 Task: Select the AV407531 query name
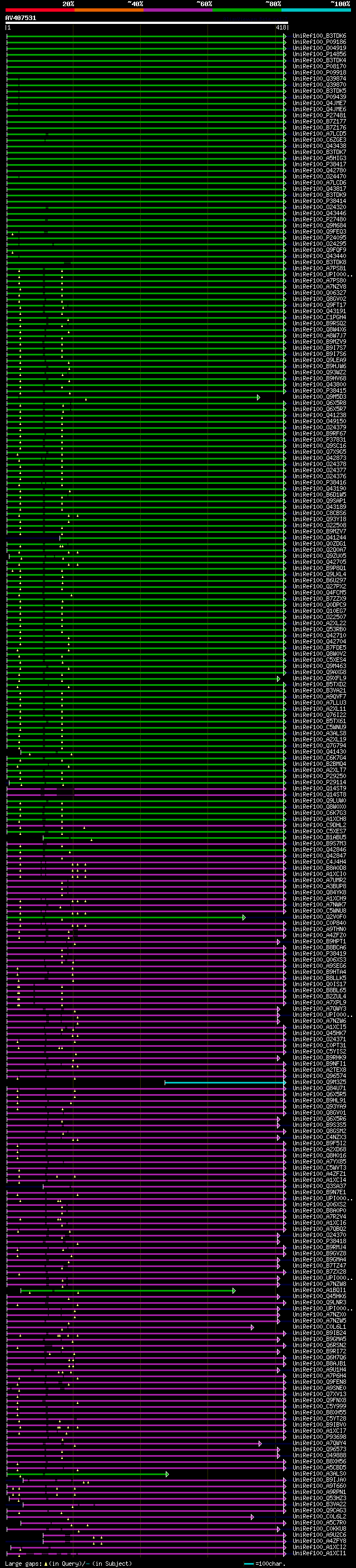21,18
